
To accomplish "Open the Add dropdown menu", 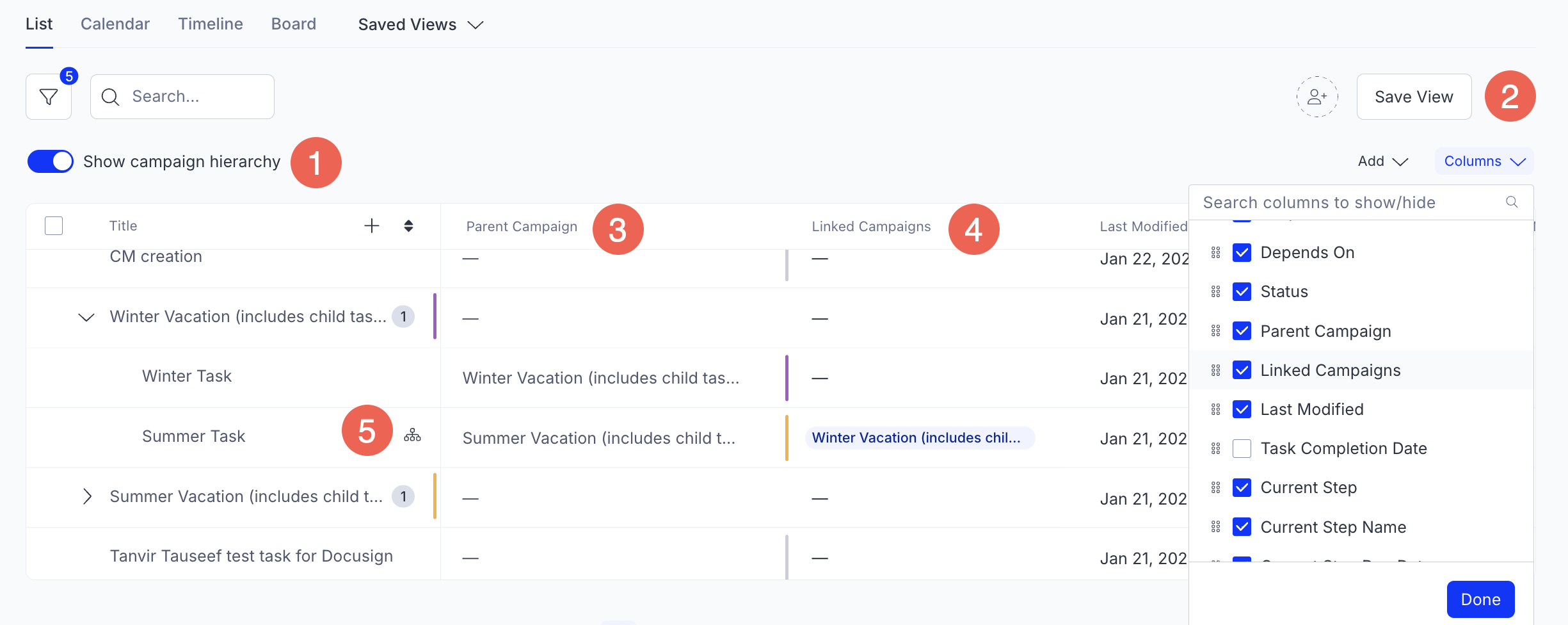I will (1382, 161).
